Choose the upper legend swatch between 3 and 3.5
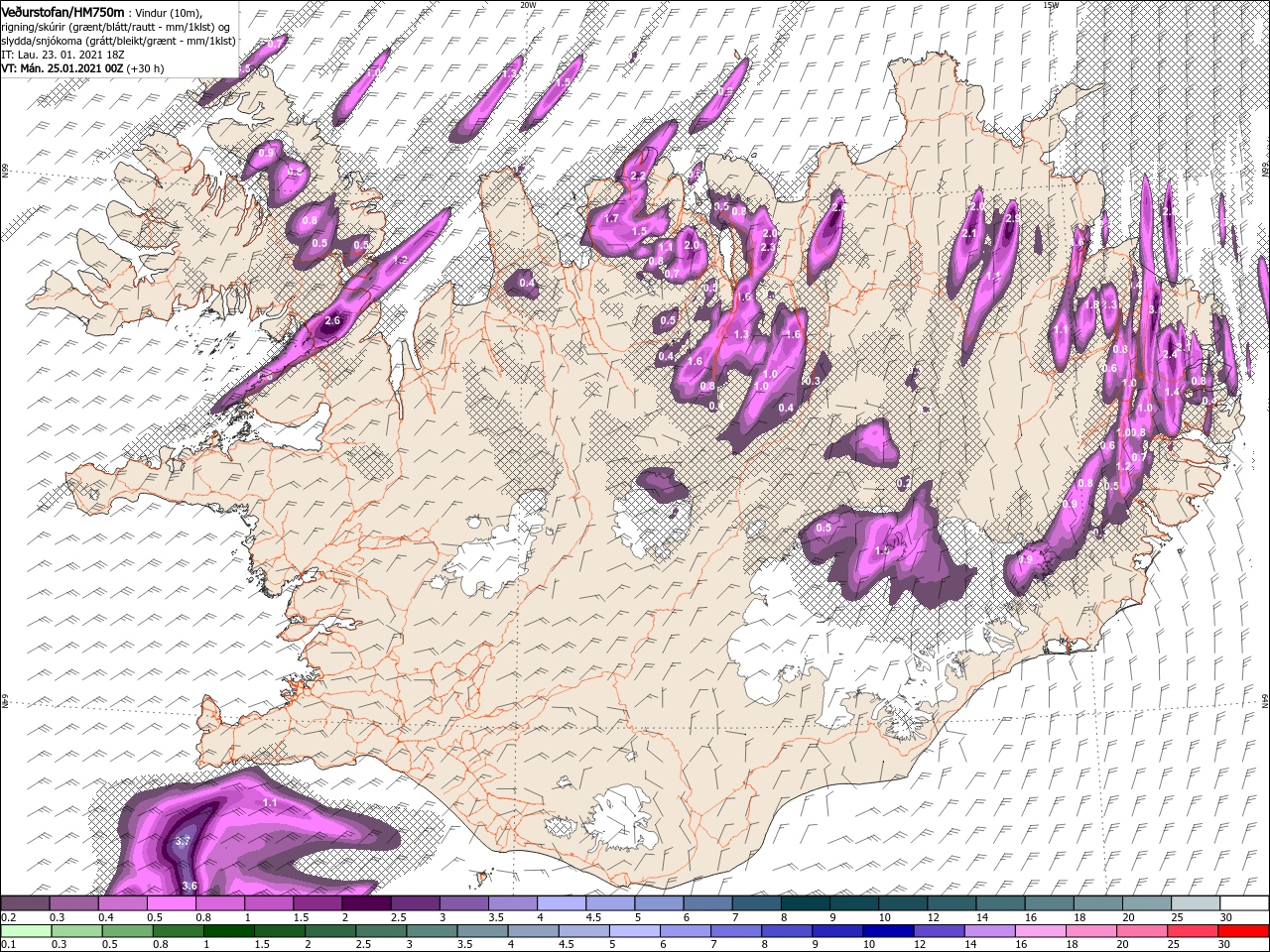Screen dimensions: 1270x952 463,903
